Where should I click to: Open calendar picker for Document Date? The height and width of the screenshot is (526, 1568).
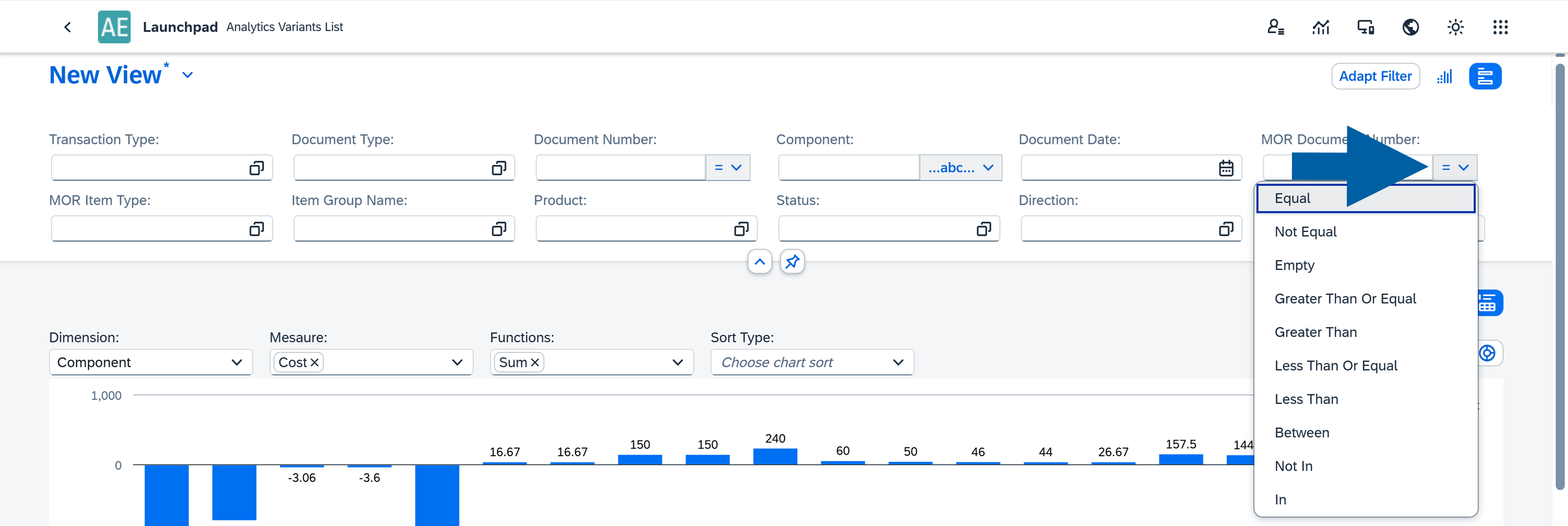pyautogui.click(x=1226, y=168)
